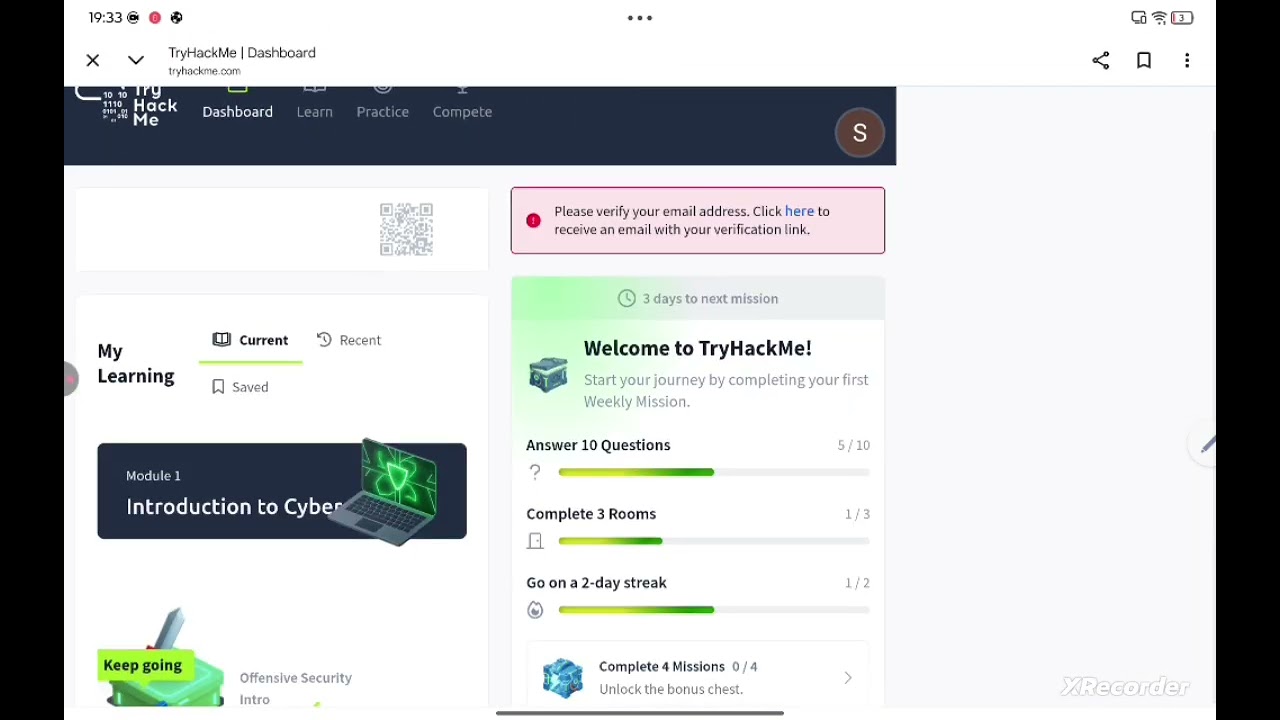Expand the browser tab down-chevron menu
Viewport: 1280px width, 720px height.
[136, 61]
